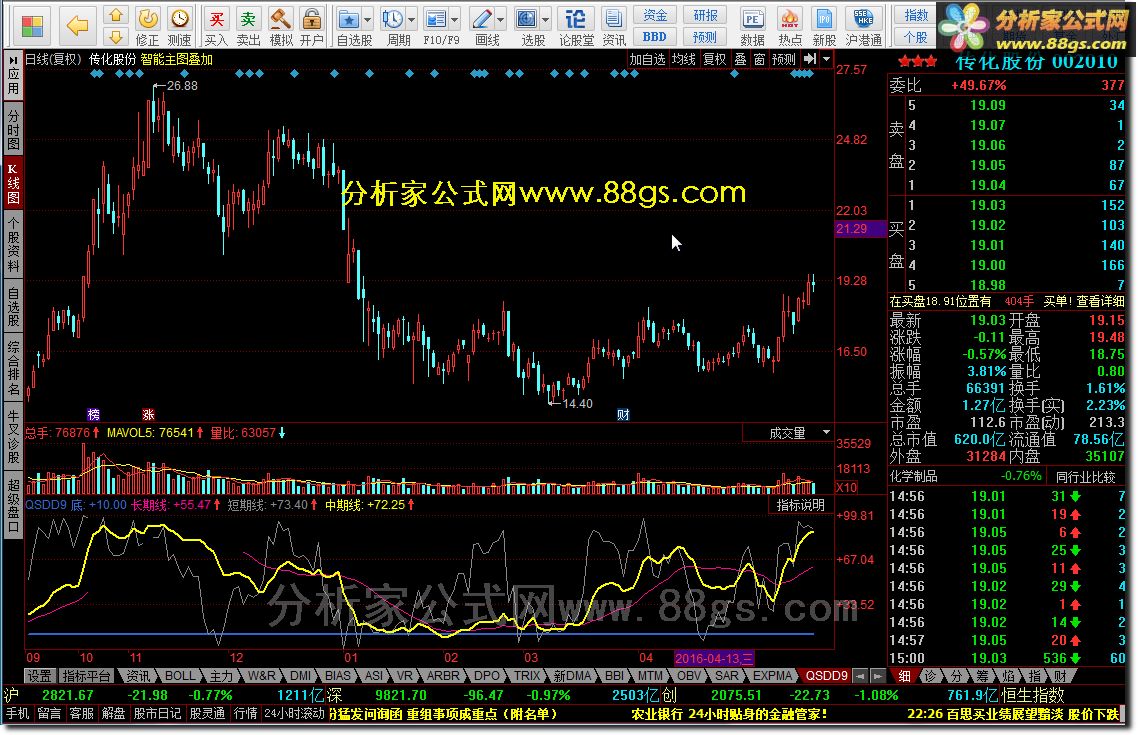Switch to the TRIX indicator tab

[527, 676]
